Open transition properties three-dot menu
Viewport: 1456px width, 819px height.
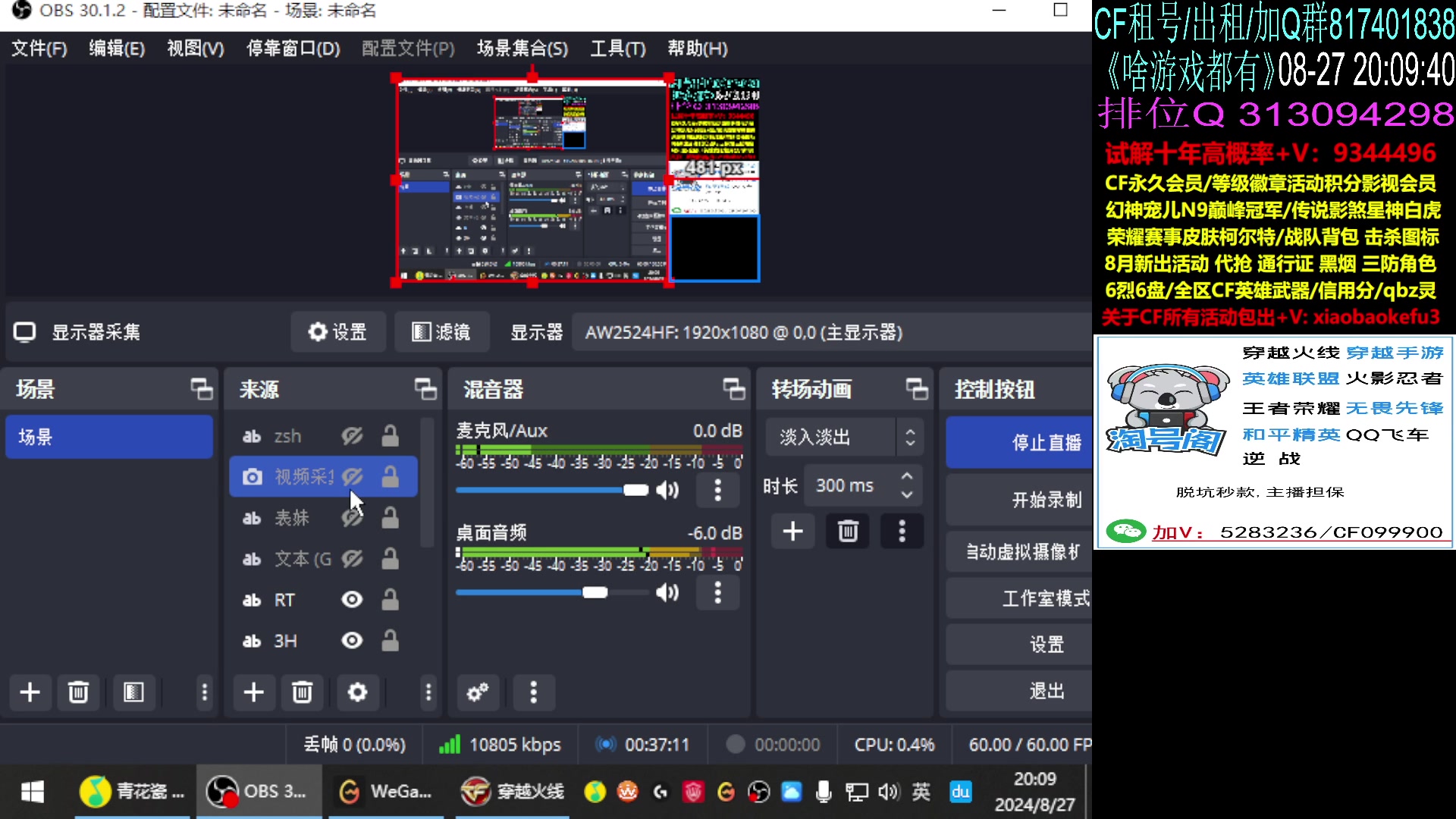click(x=902, y=531)
